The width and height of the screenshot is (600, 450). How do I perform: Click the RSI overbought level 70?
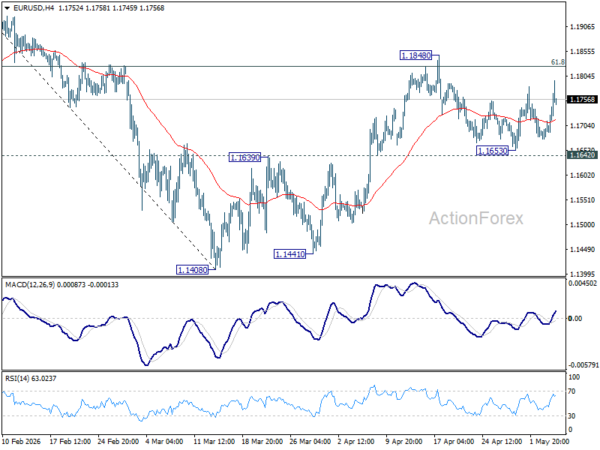point(572,391)
